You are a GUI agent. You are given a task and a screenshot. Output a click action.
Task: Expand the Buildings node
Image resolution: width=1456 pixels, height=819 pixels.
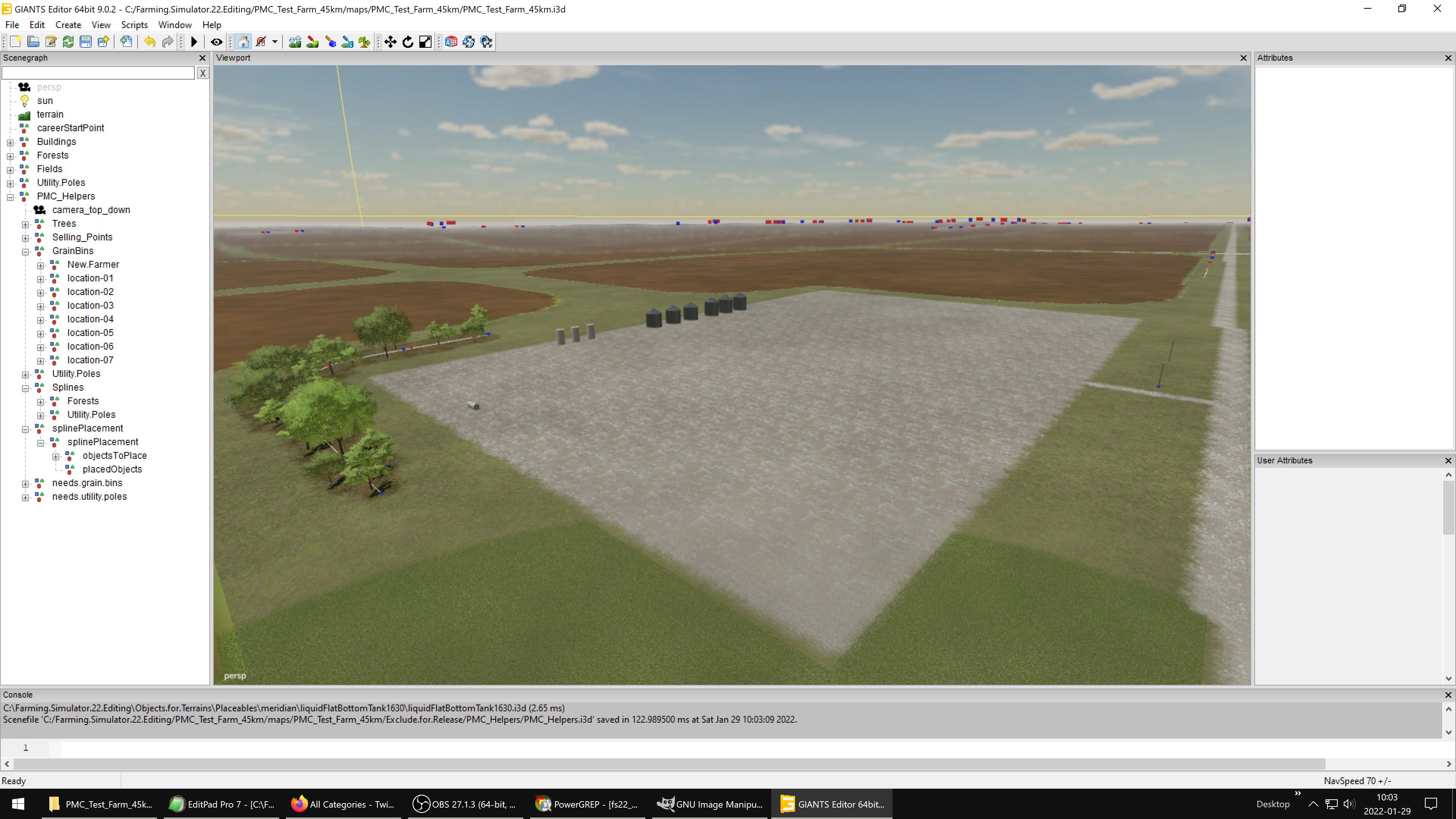point(10,143)
